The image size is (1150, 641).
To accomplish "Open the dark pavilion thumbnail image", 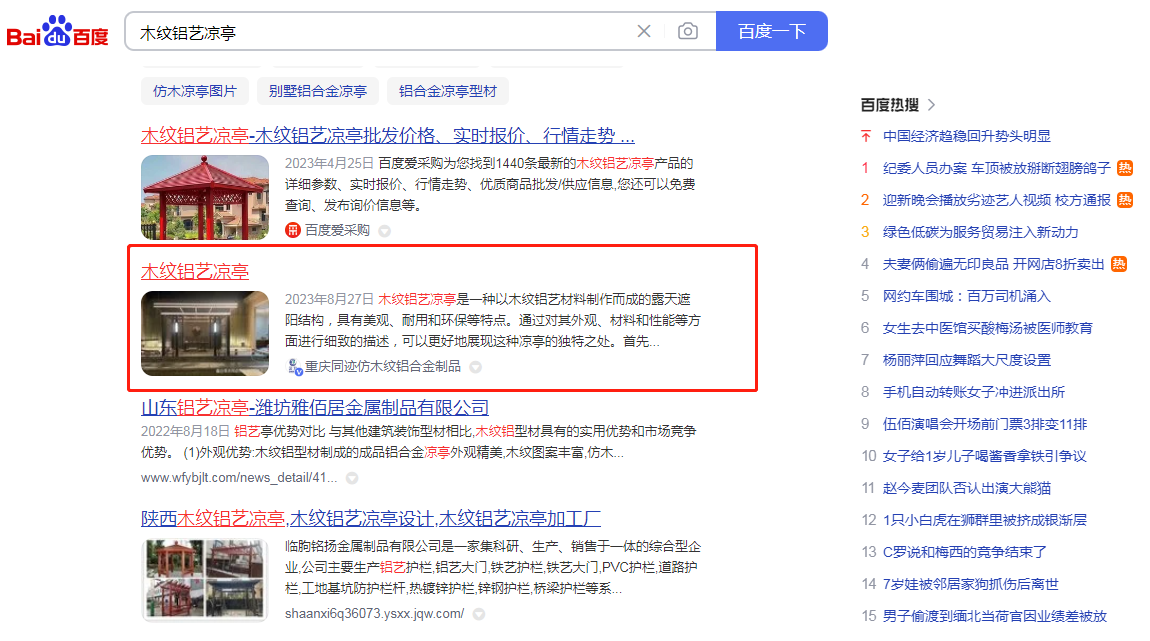I will pyautogui.click(x=205, y=334).
